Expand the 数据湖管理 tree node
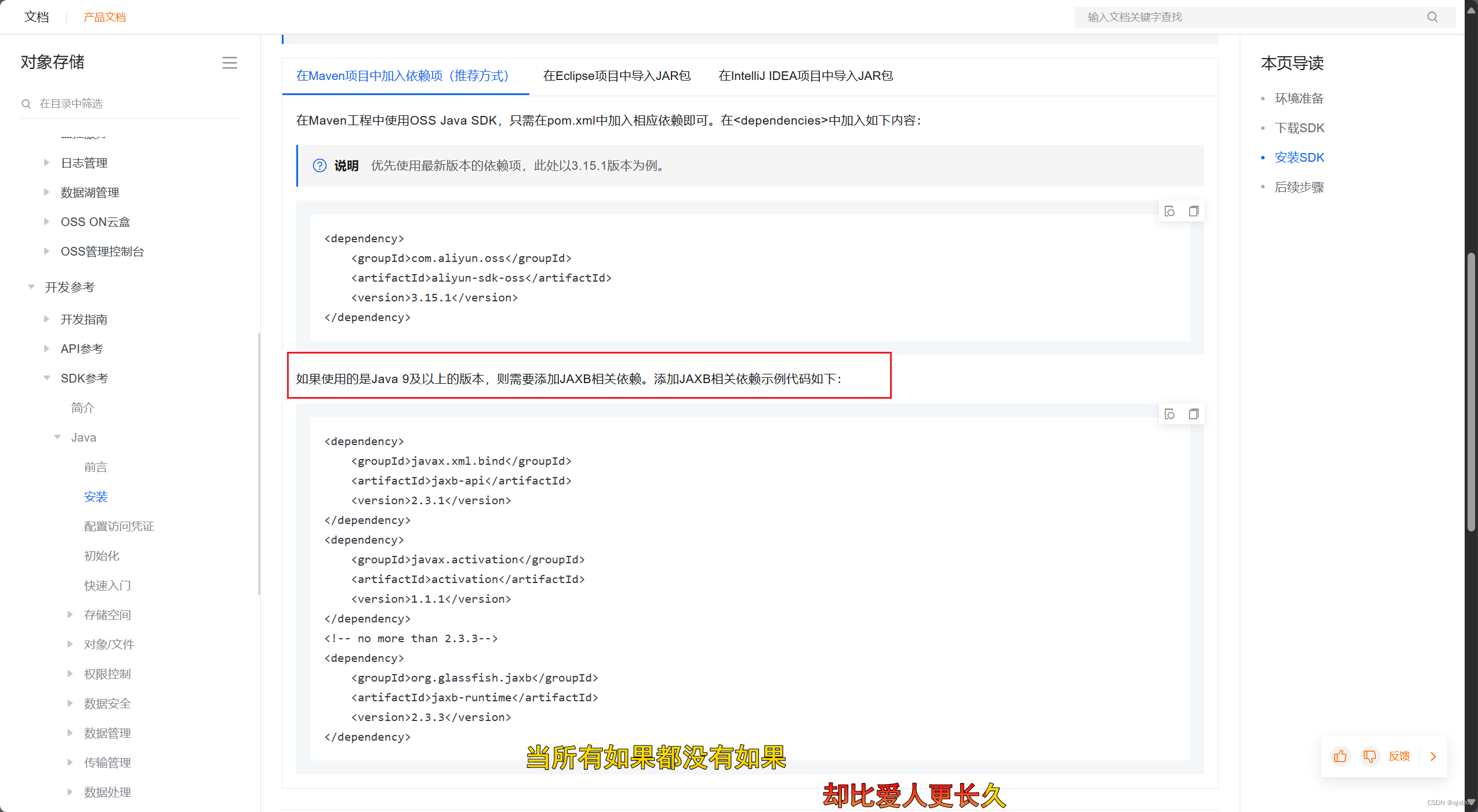This screenshot has height=812, width=1478. click(x=46, y=192)
